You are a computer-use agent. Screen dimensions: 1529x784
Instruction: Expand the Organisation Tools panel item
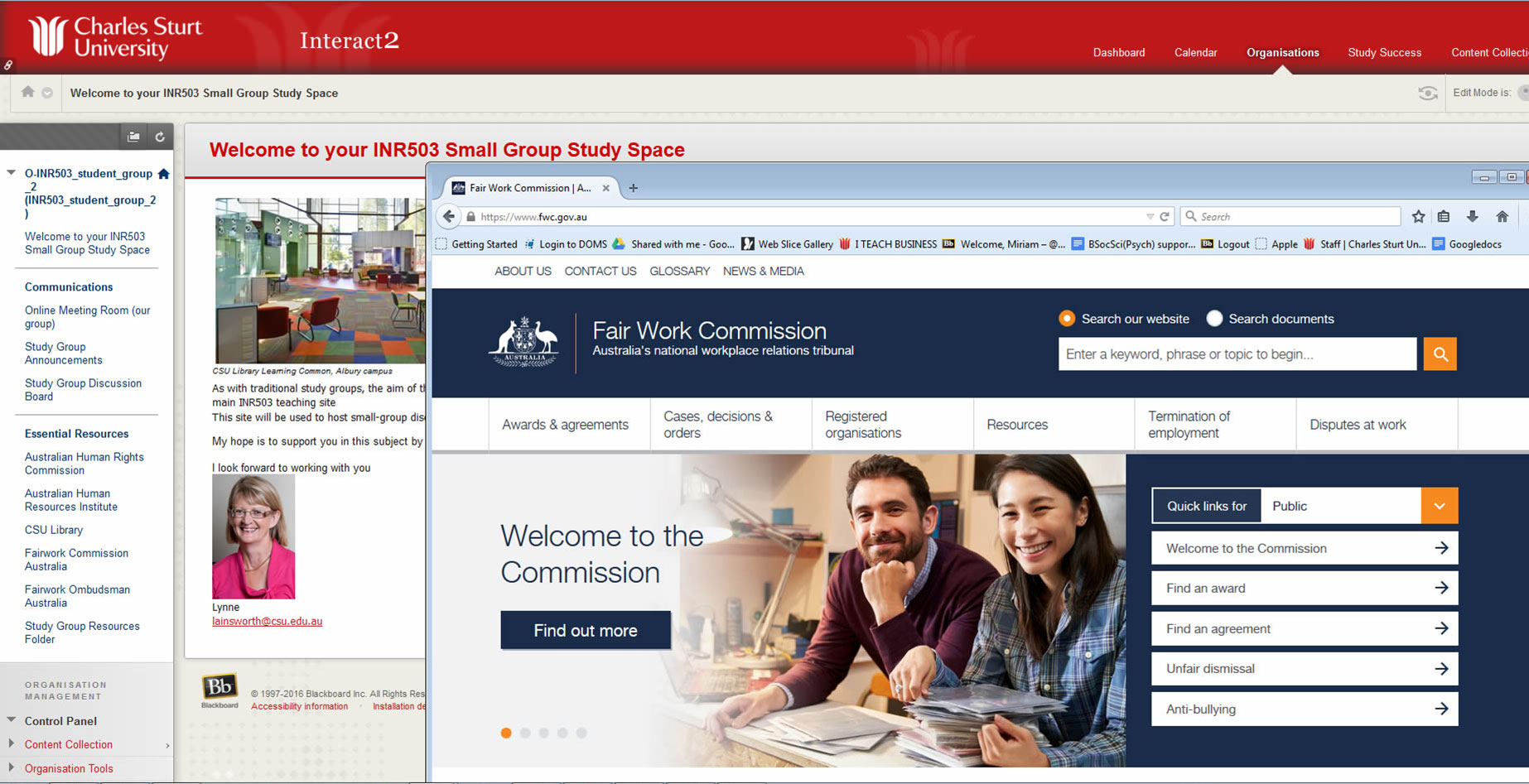(11, 767)
